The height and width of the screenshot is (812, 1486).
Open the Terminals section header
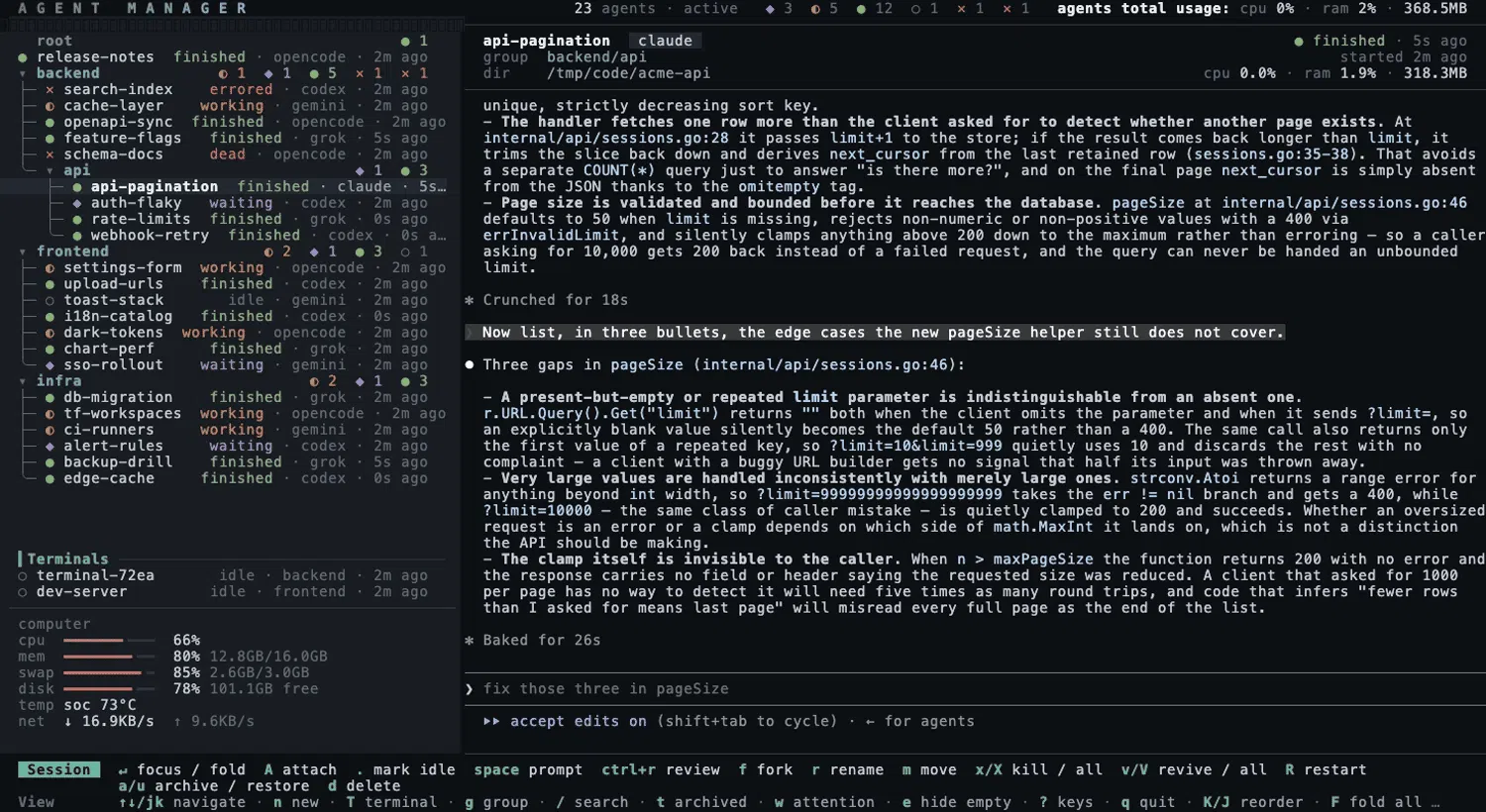(67, 559)
